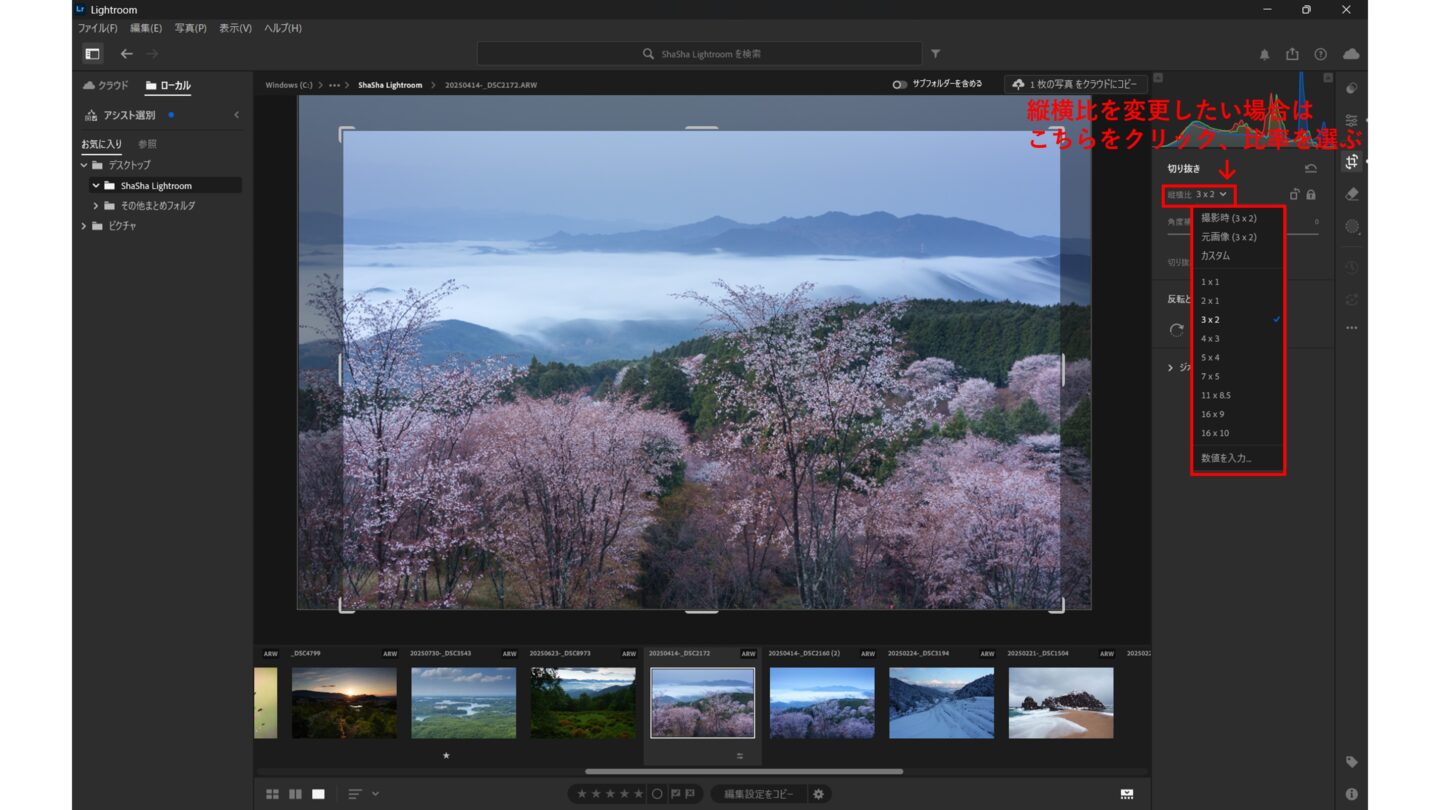Open the notifications bell
1440x810 pixels.
click(x=1264, y=54)
